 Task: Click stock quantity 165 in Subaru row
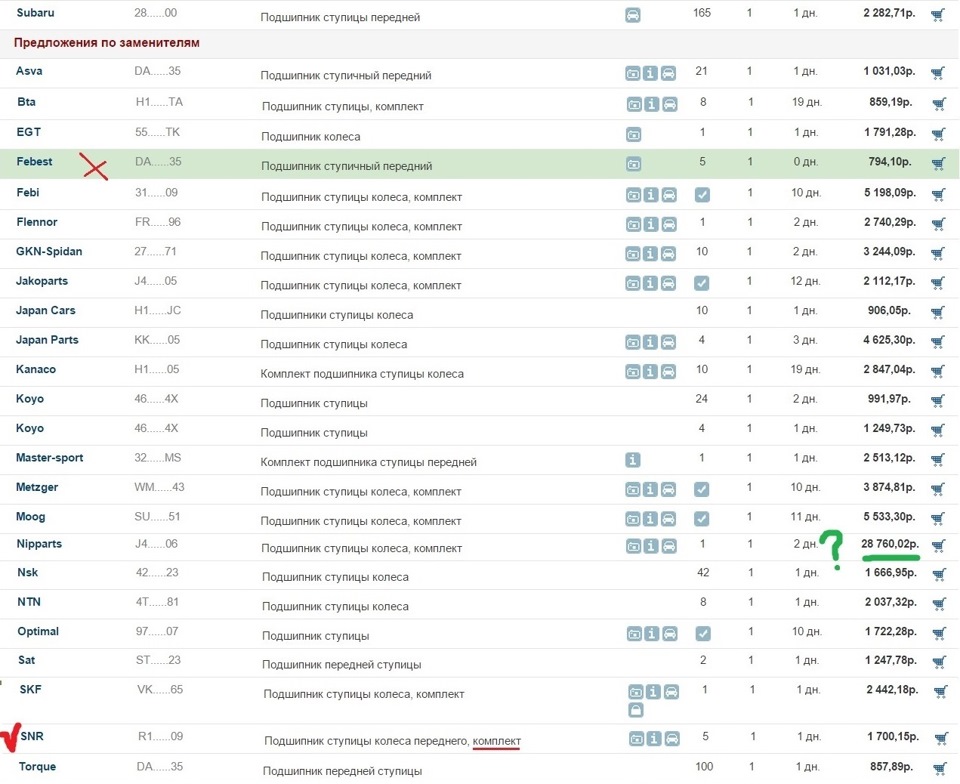(x=702, y=12)
